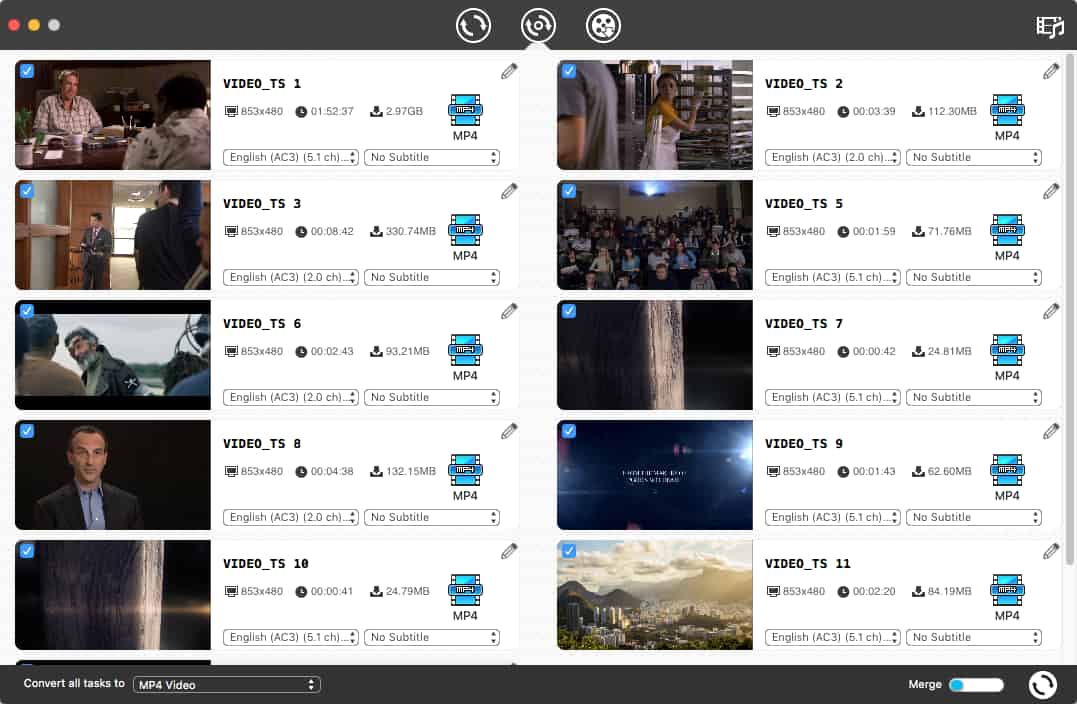
Task: Edit VIDEO_TS 11 with pencil icon
Action: tap(1051, 552)
